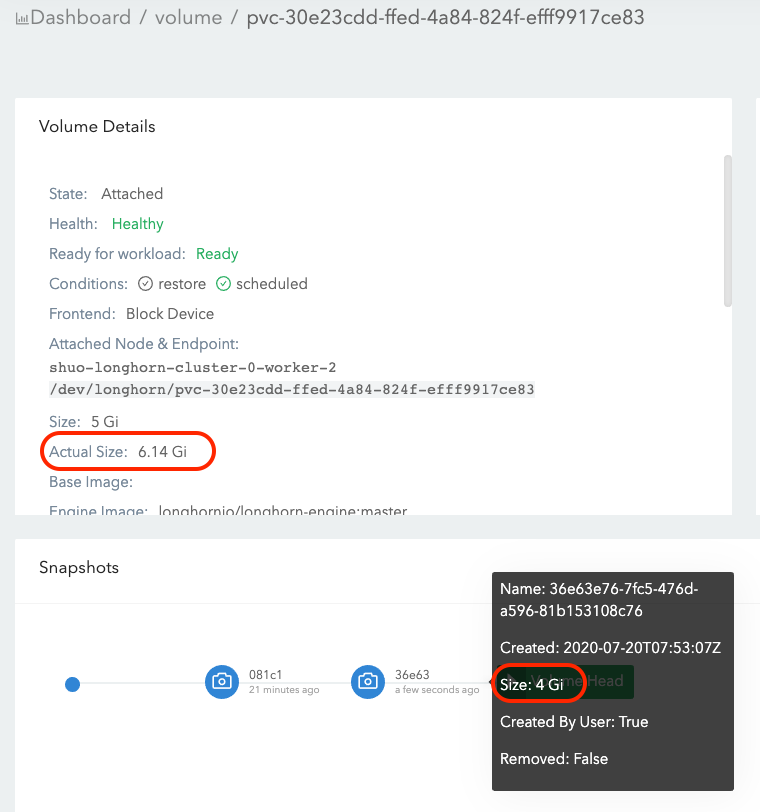Navigate to volume breadcrumb link

[188, 18]
